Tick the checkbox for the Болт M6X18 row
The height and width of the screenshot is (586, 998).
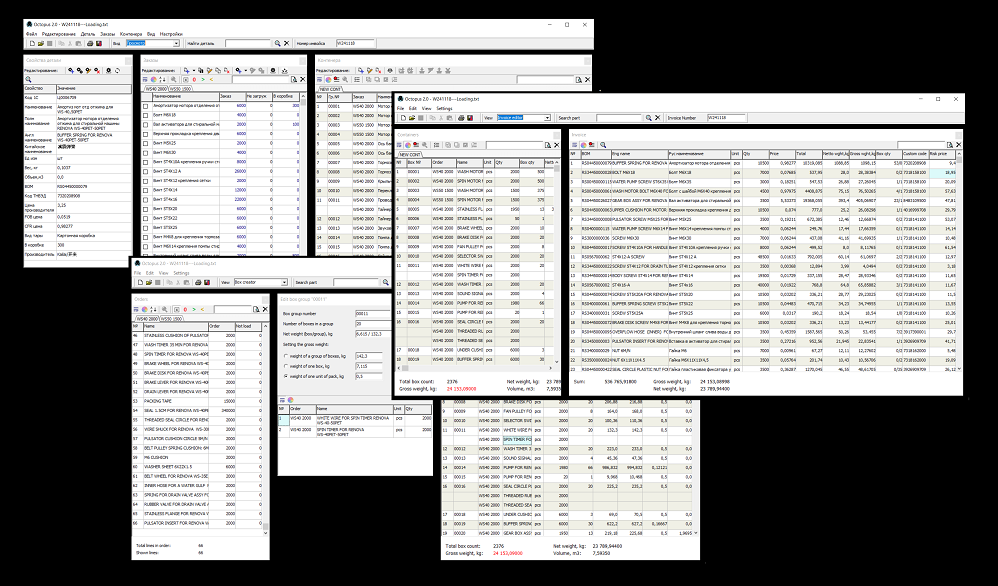146,115
